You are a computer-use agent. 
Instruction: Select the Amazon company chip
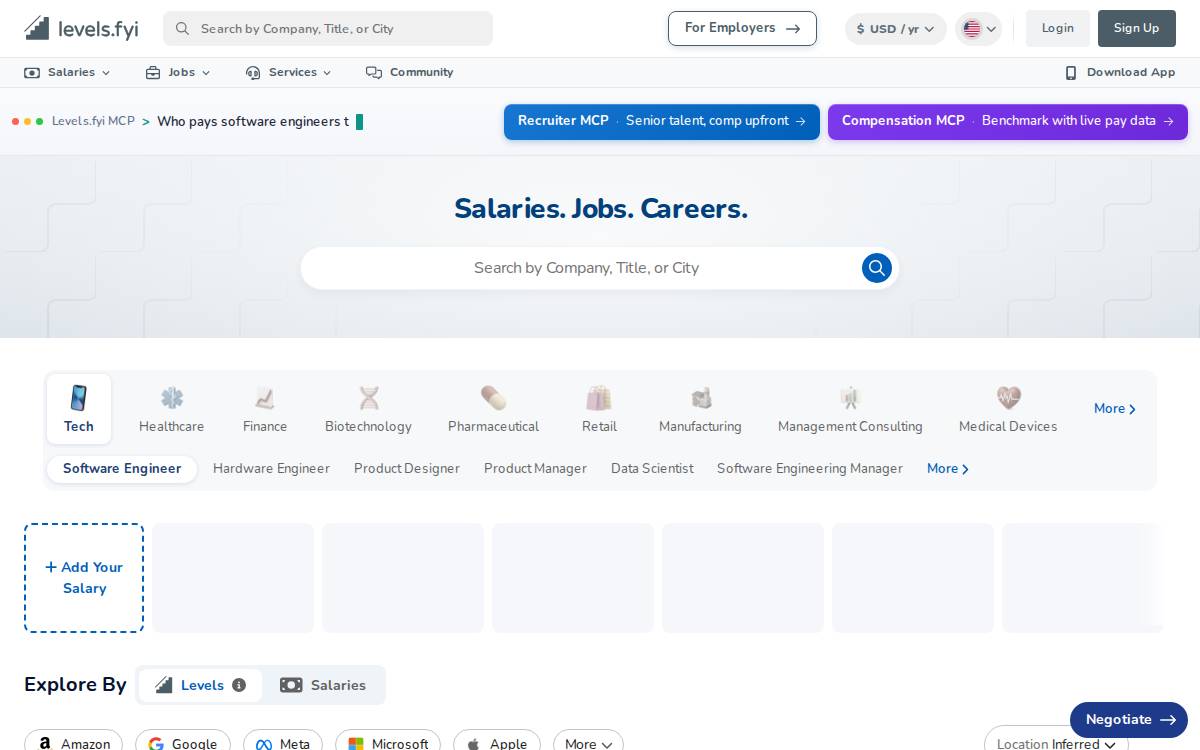74,741
